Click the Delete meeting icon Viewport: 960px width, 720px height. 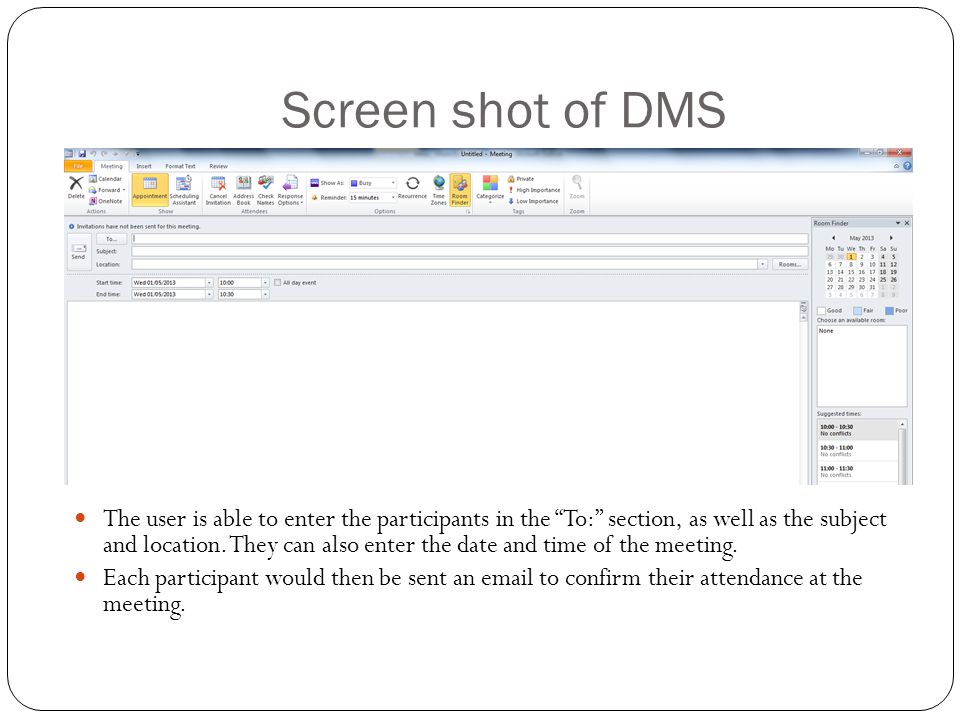(x=76, y=187)
